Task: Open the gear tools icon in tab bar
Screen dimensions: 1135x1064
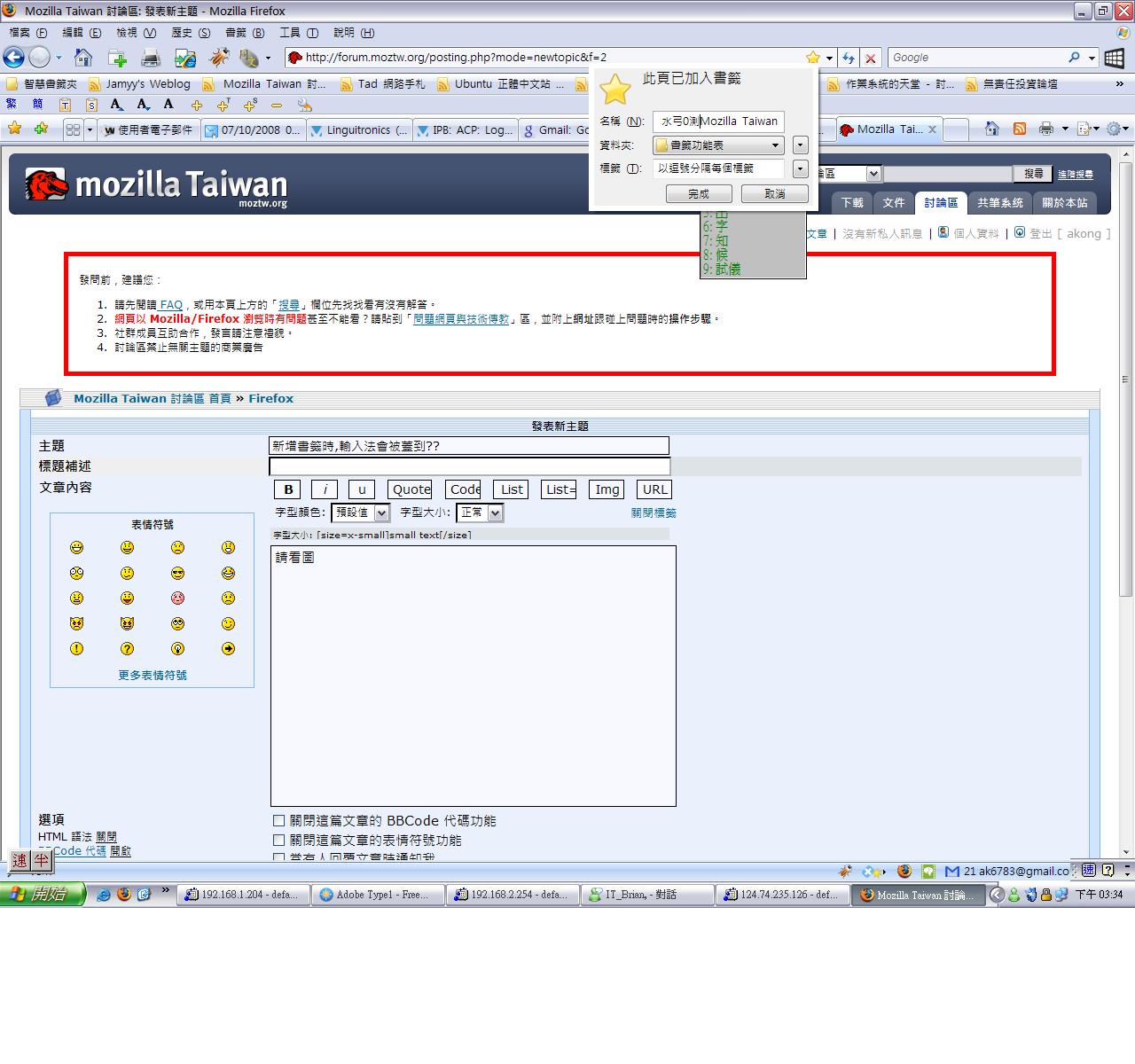Action: [1114, 129]
